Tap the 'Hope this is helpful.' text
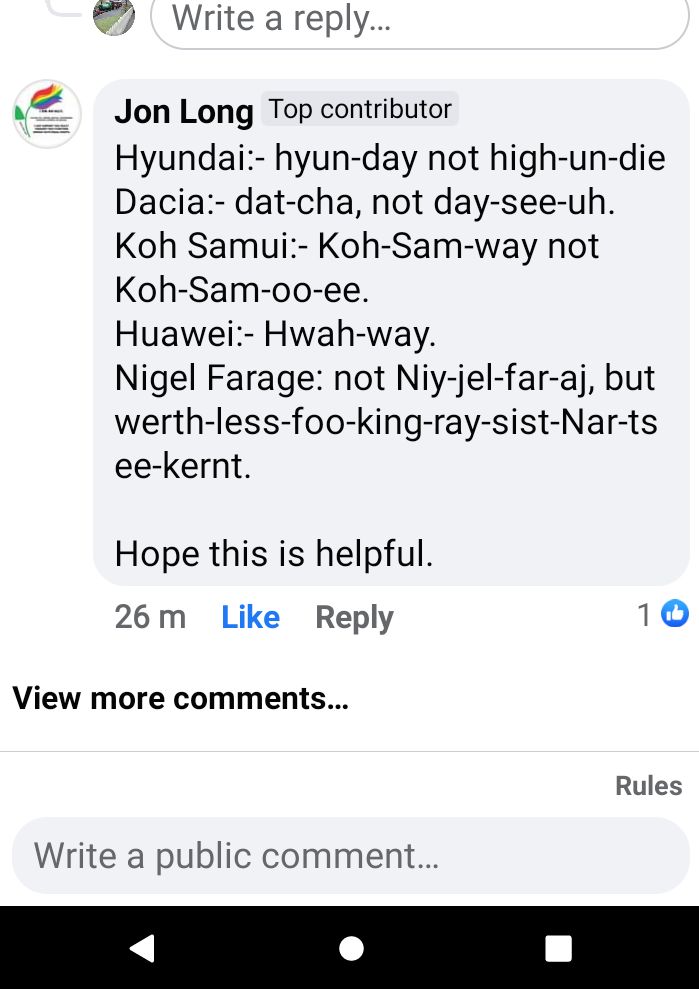The image size is (699, 989). click(274, 553)
